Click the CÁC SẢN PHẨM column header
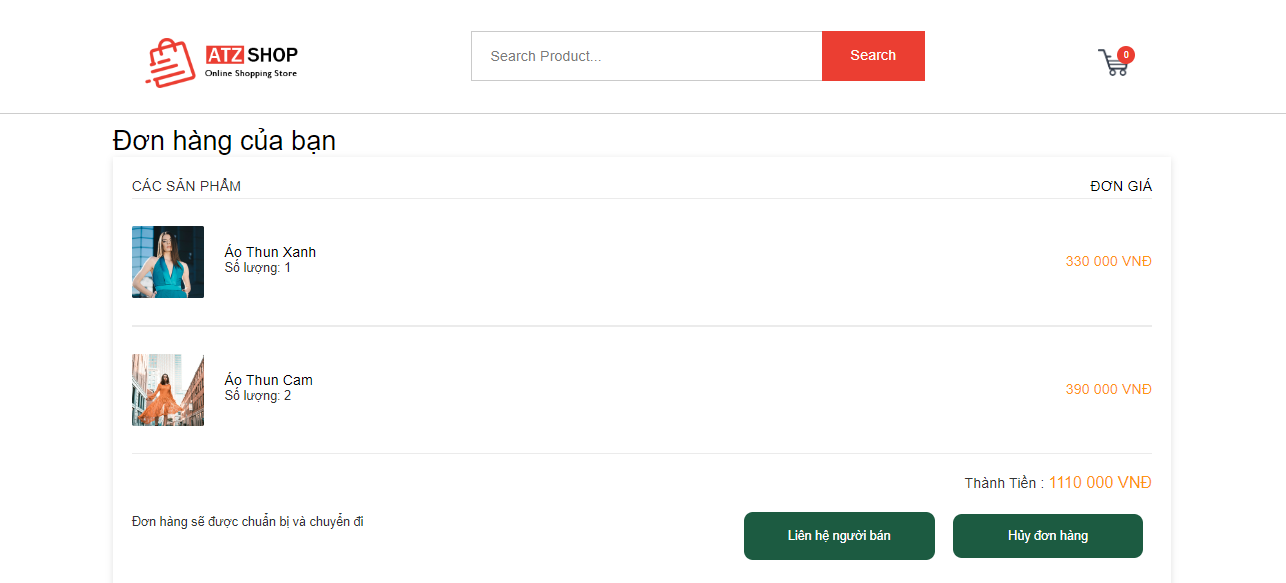Image resolution: width=1286 pixels, height=583 pixels. pos(186,186)
